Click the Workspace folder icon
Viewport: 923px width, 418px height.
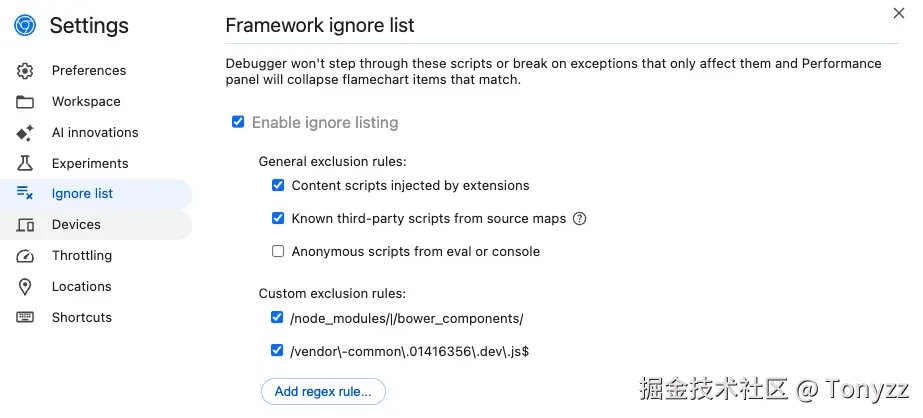25,102
